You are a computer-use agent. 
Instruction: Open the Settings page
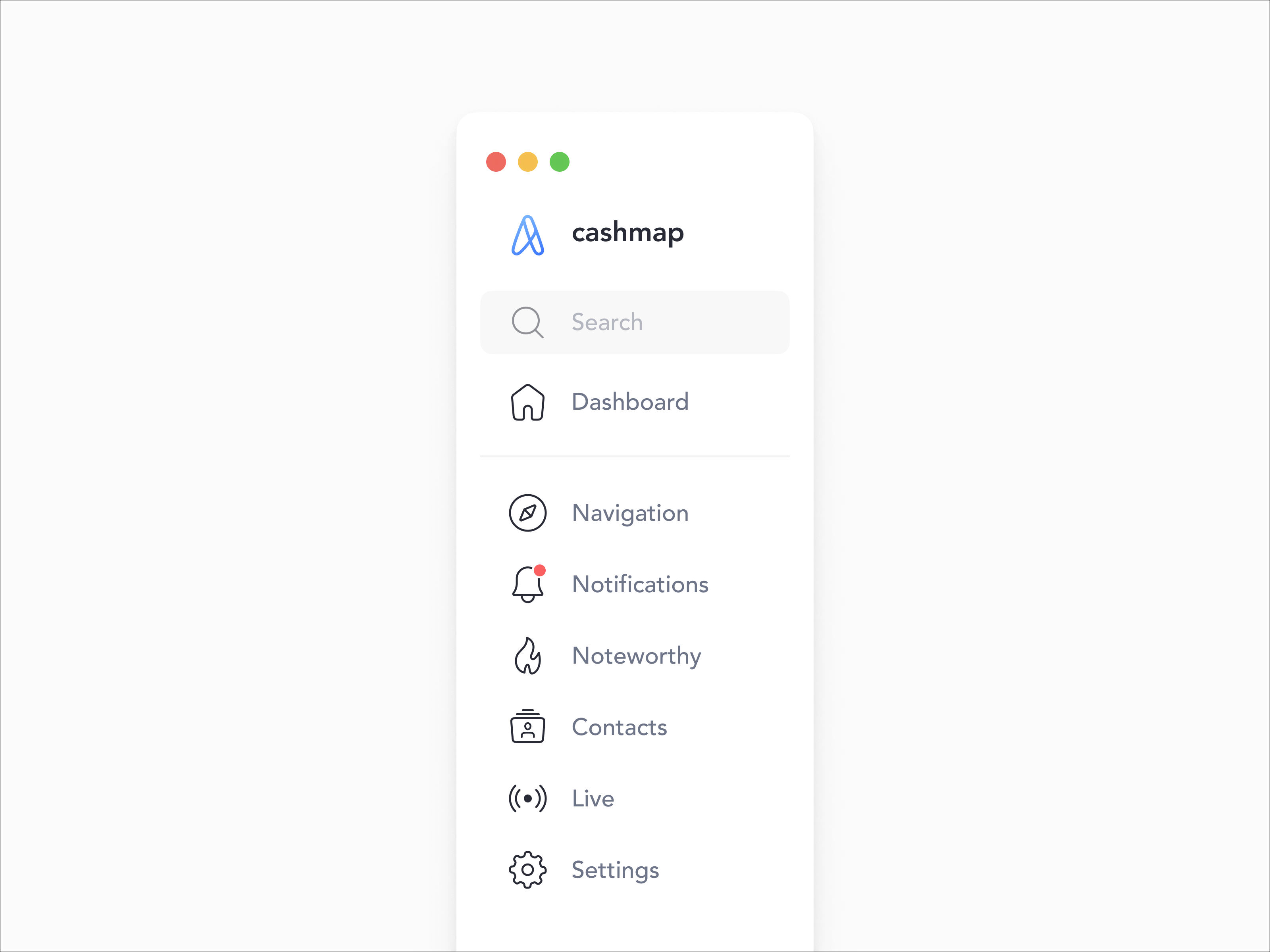coord(615,869)
